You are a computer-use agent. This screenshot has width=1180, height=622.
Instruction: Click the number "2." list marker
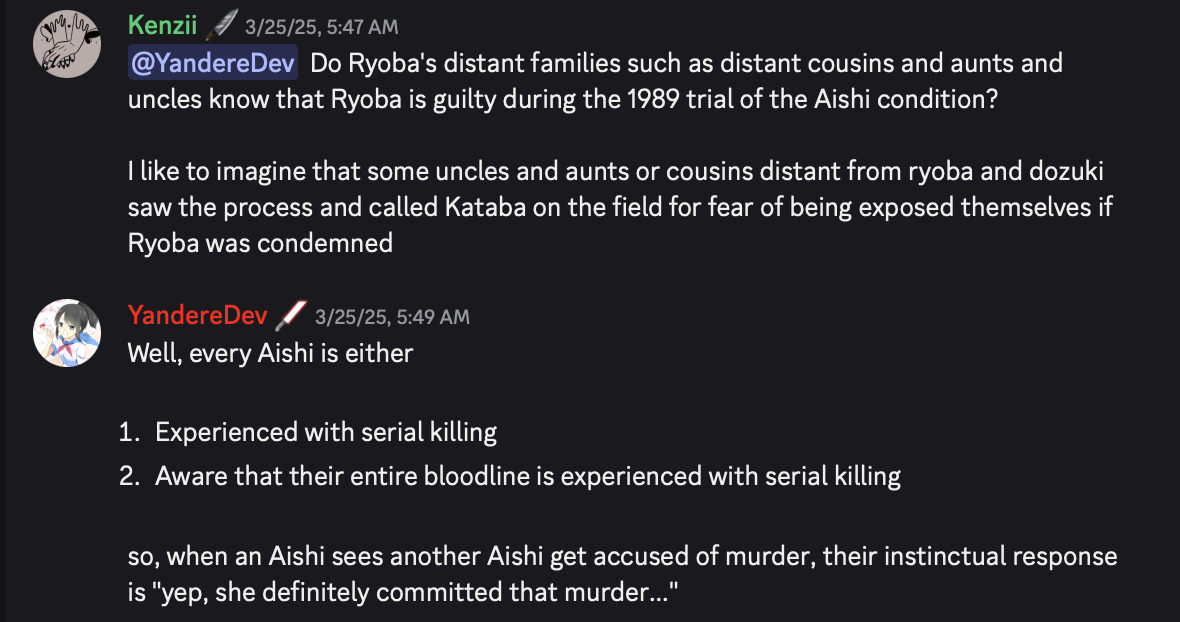[x=129, y=476]
